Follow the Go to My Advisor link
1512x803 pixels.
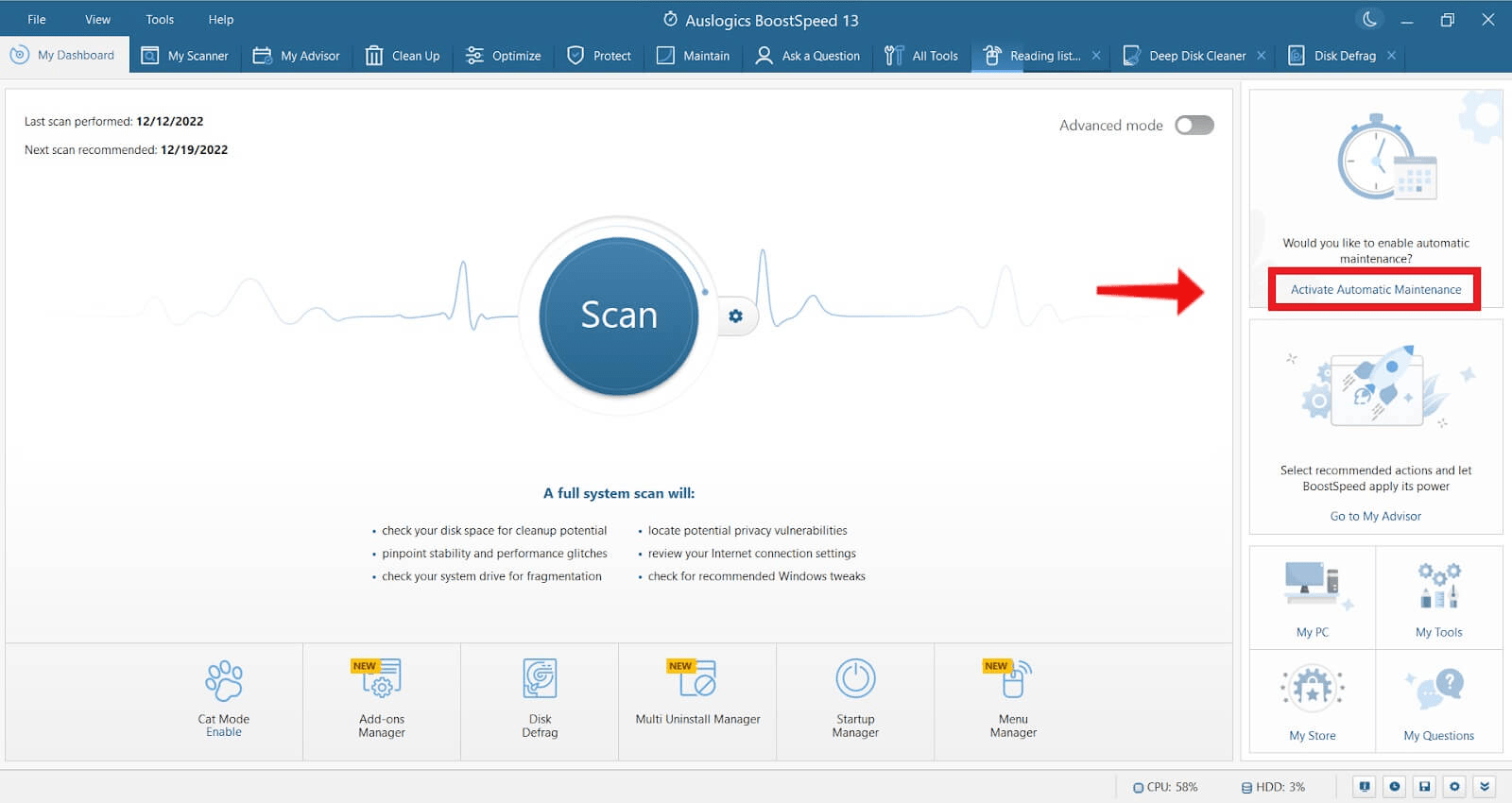[1375, 516]
